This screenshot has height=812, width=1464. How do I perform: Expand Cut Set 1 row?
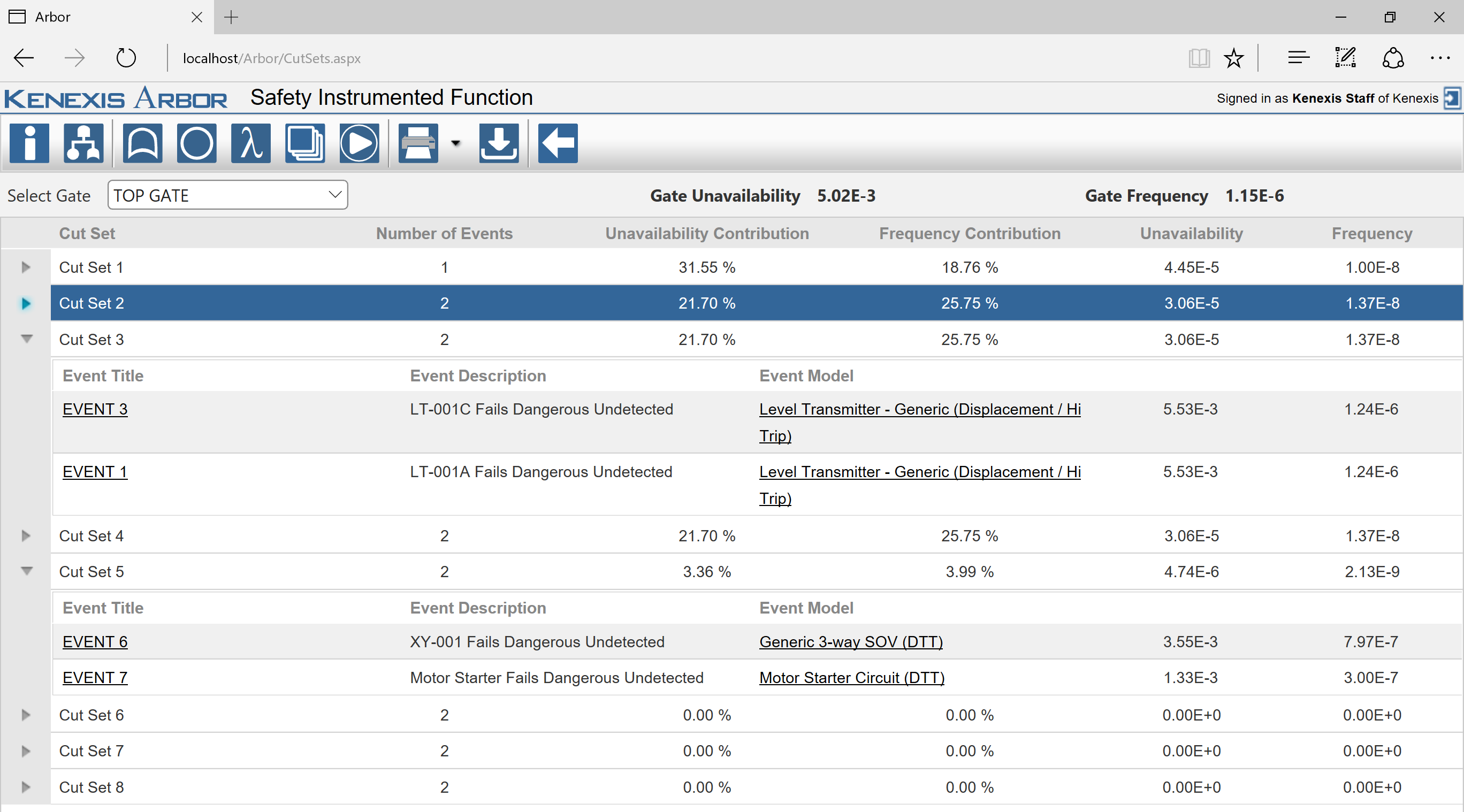pyautogui.click(x=26, y=267)
